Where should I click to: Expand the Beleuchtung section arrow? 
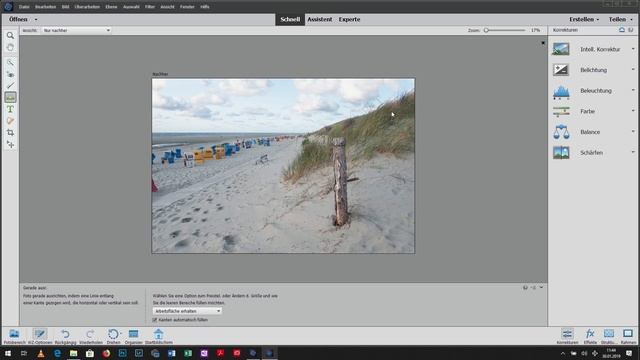[633, 90]
